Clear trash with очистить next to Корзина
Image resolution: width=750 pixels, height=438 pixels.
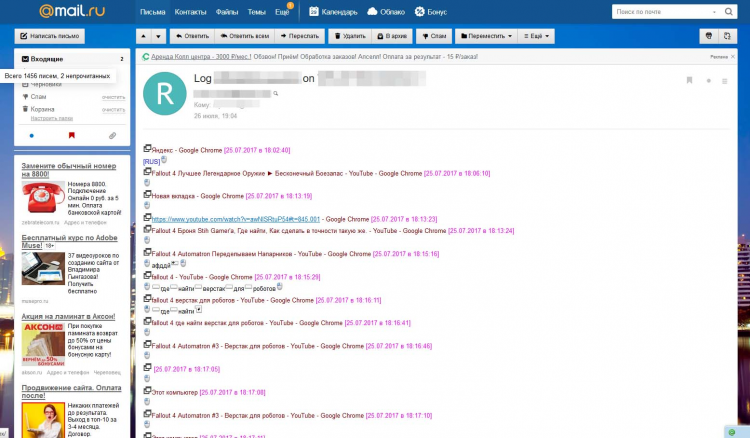pos(113,110)
